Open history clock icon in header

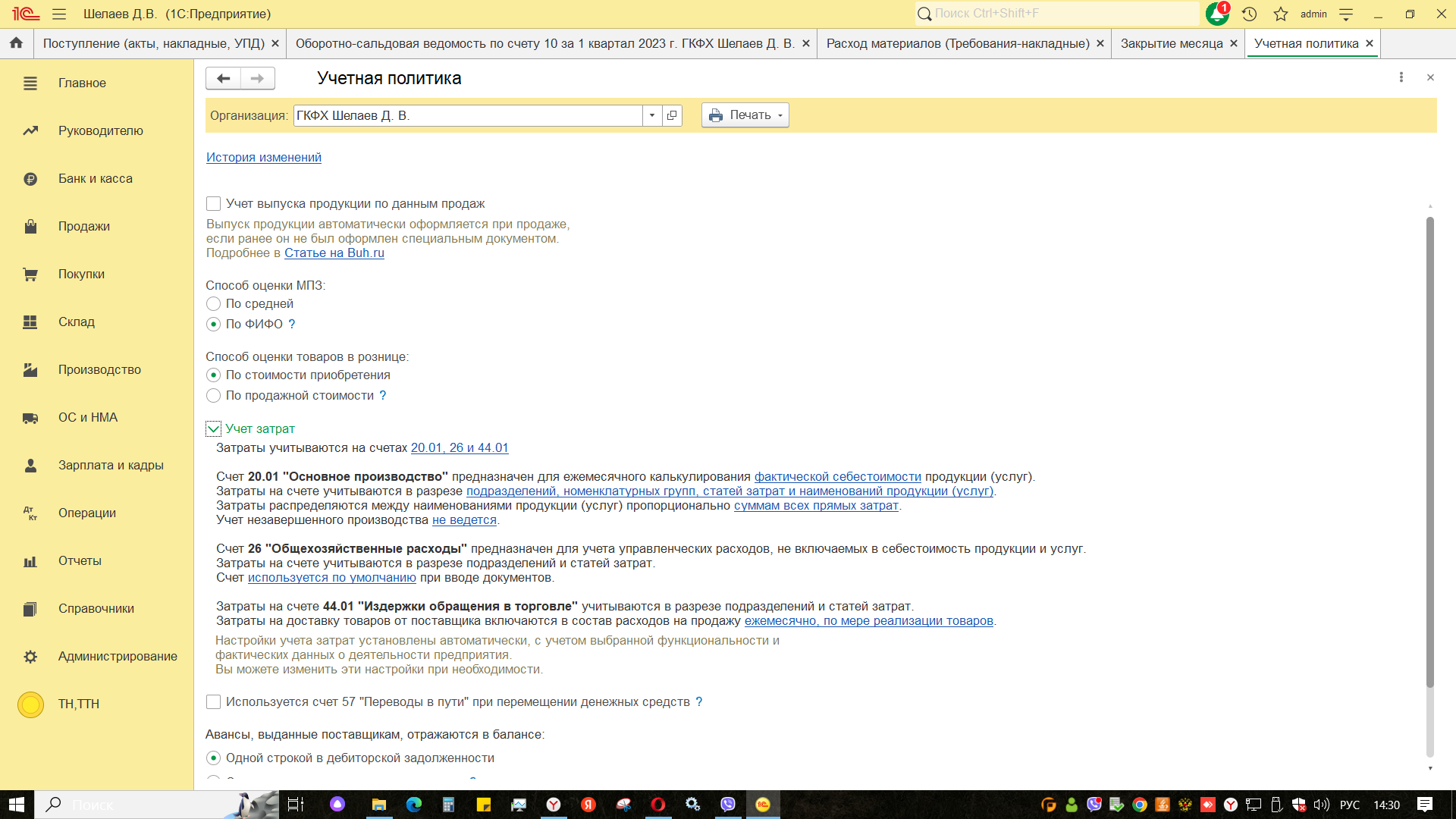pos(1249,14)
